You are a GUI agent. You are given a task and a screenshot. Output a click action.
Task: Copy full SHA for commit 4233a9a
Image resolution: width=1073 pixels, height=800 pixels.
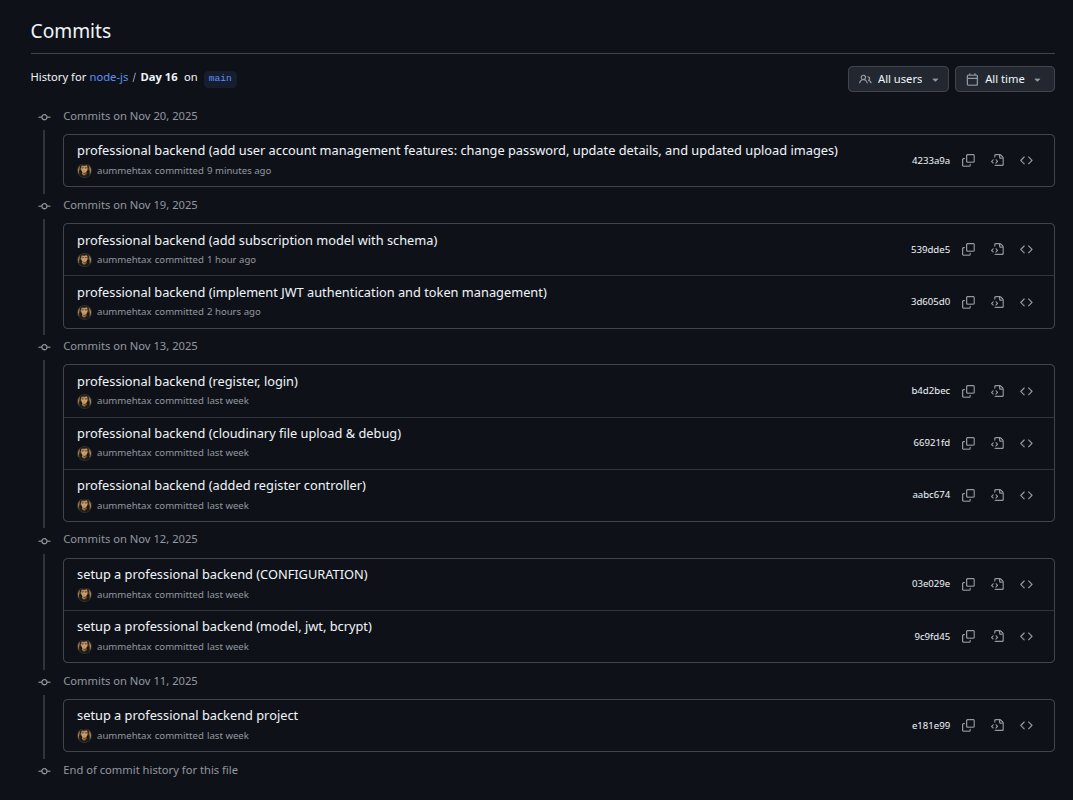[x=968, y=160]
